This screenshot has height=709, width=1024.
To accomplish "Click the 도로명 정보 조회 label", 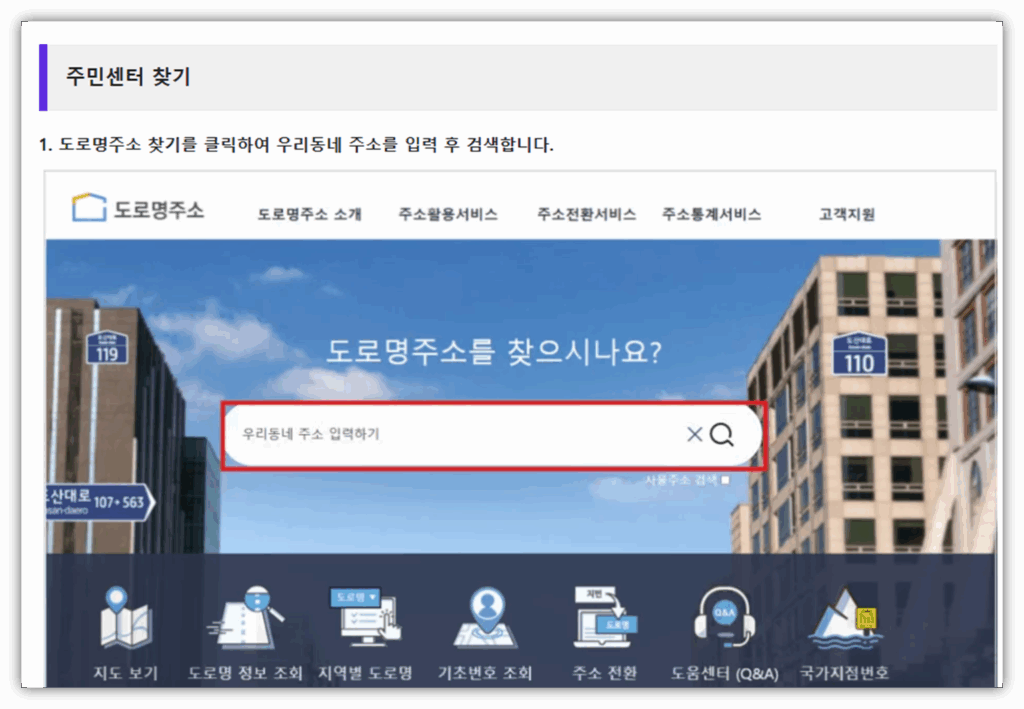I will [246, 673].
